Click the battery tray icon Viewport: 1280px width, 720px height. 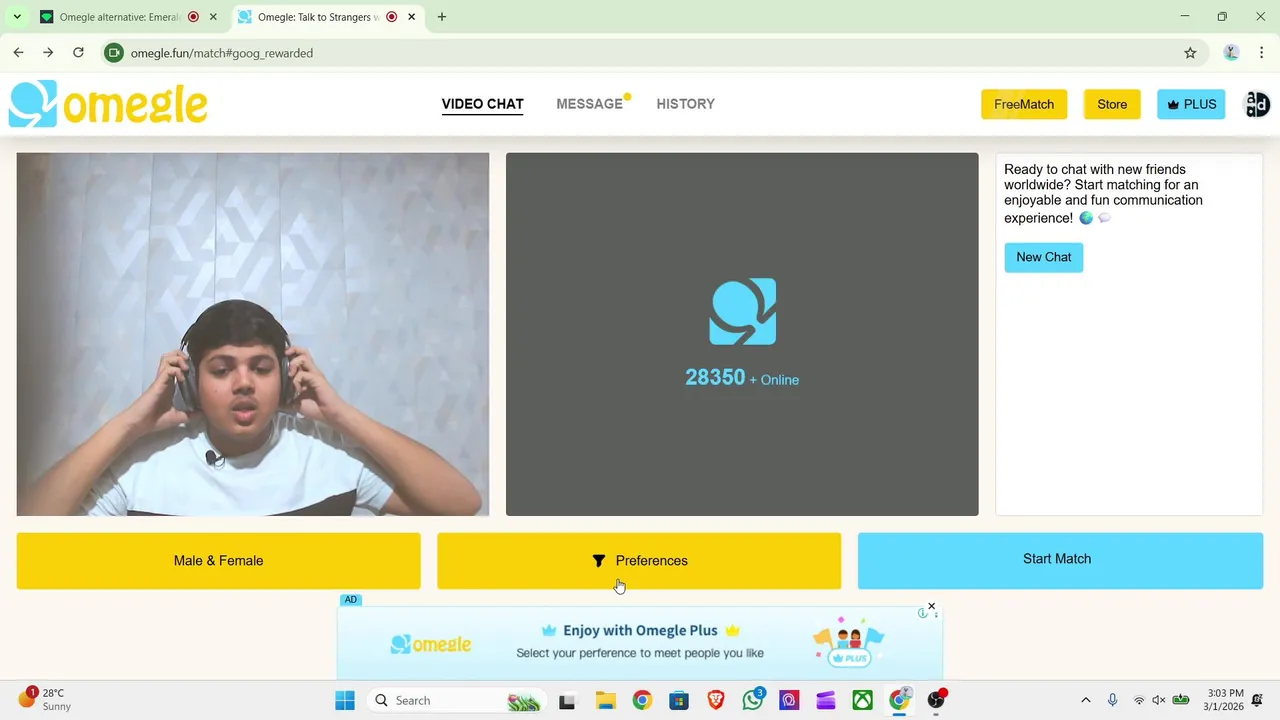point(1181,700)
